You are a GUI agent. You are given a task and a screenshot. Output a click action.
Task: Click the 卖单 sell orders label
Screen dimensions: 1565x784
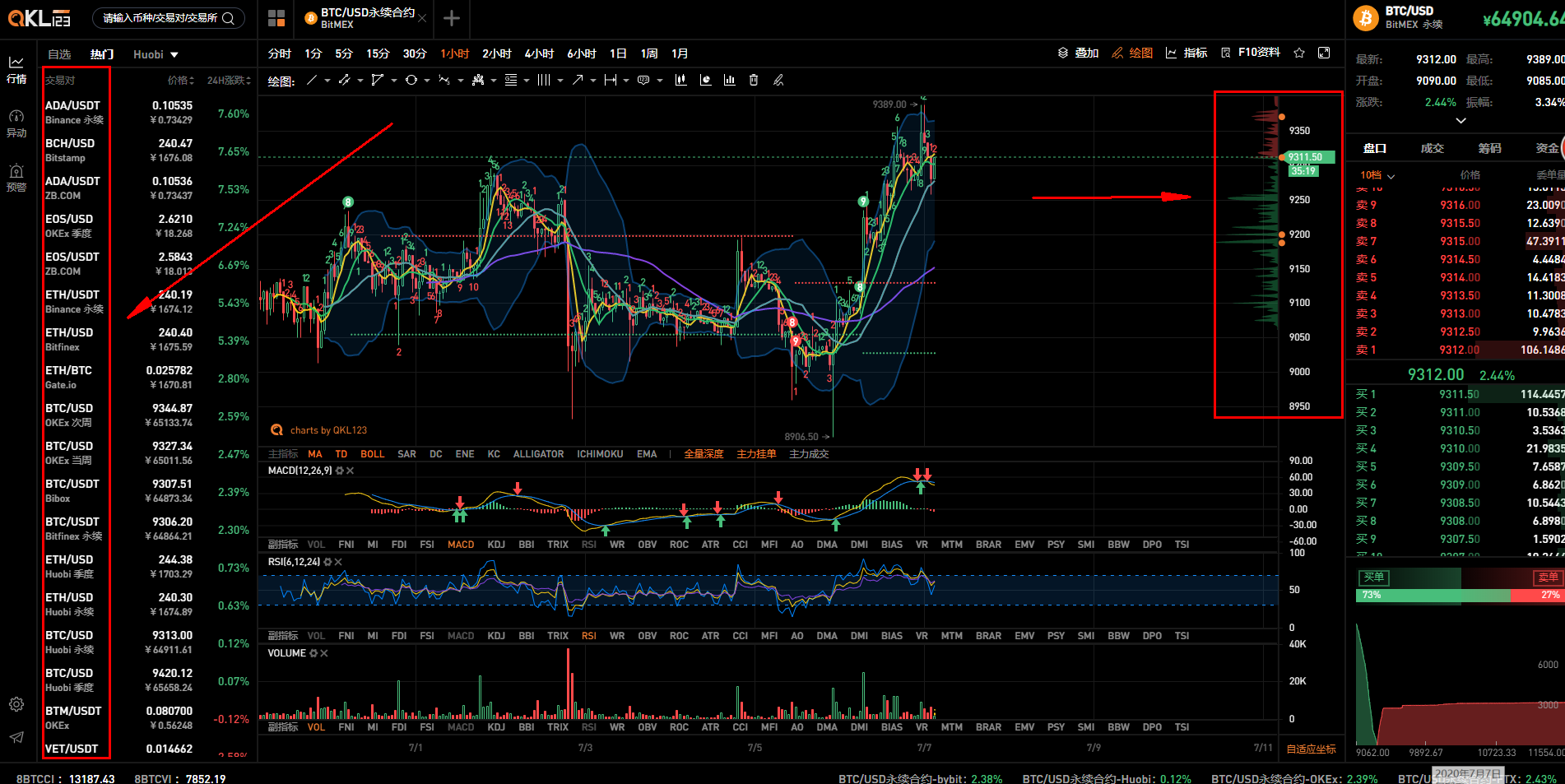click(x=1548, y=577)
